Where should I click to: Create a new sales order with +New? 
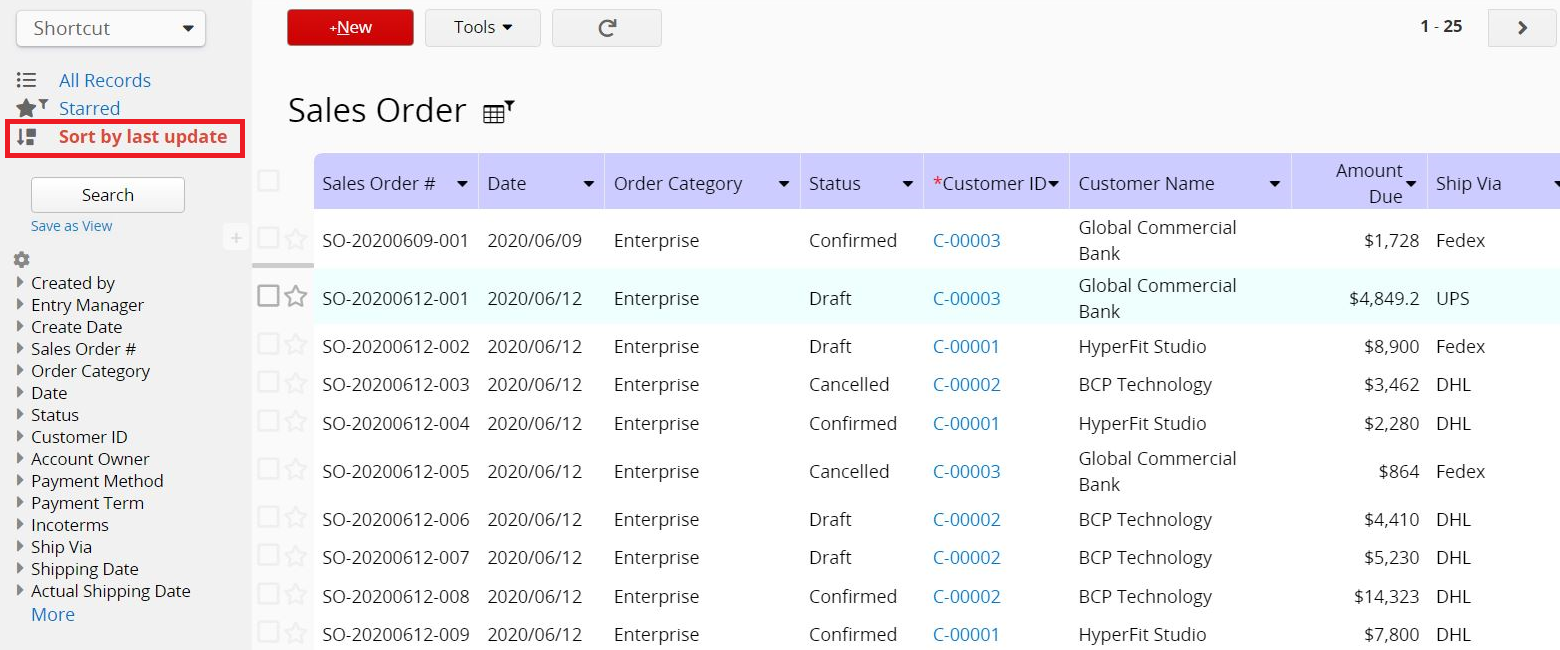click(350, 28)
